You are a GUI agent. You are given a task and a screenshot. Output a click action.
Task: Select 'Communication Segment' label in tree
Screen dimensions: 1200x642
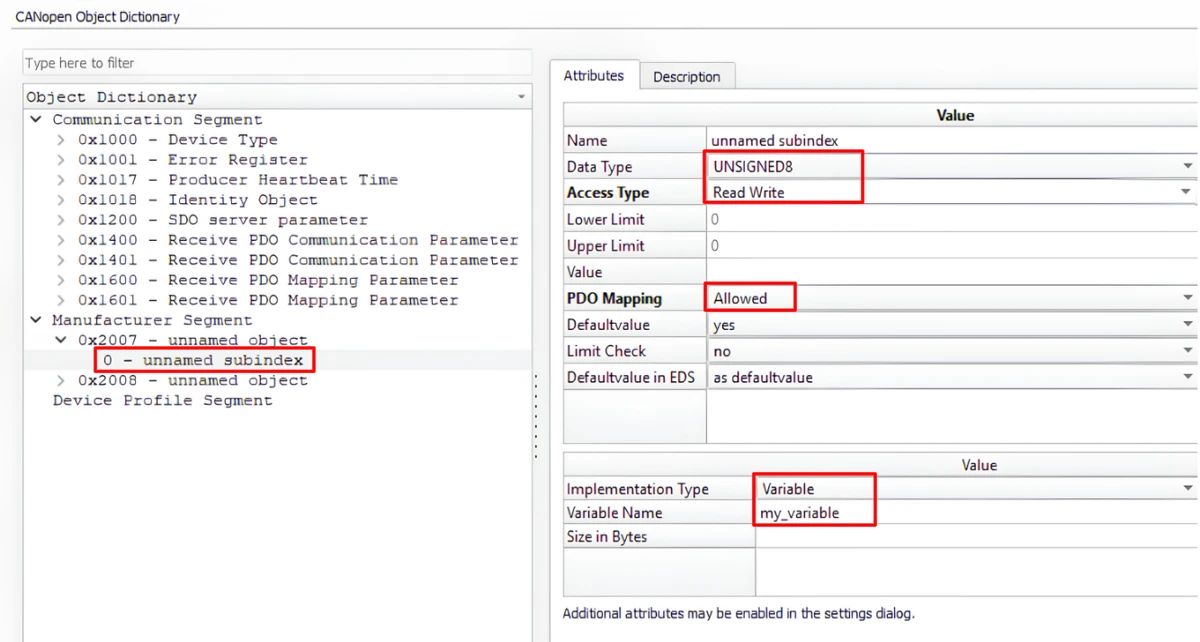point(157,119)
